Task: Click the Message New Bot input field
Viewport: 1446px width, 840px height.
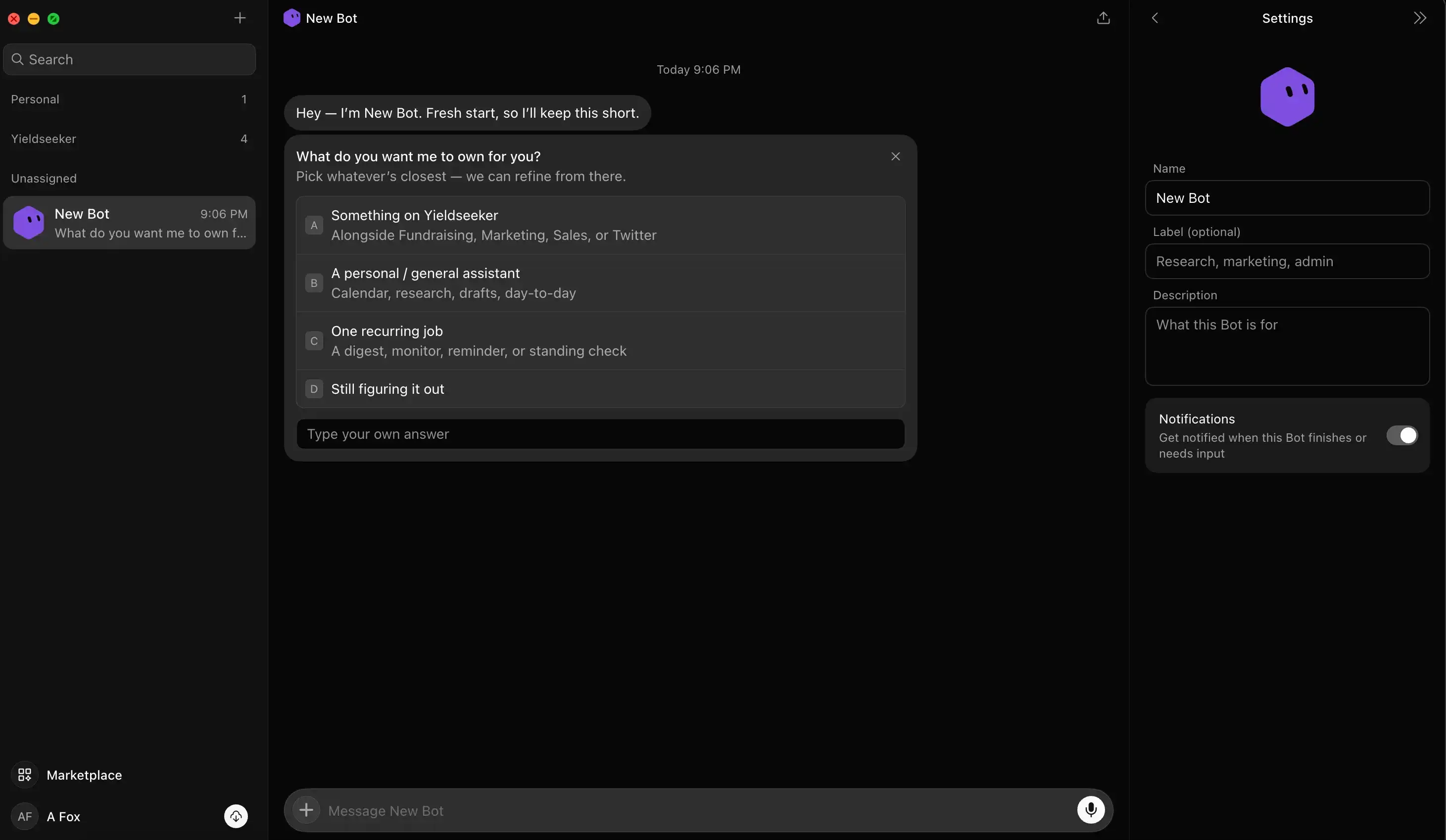Action: [x=697, y=811]
